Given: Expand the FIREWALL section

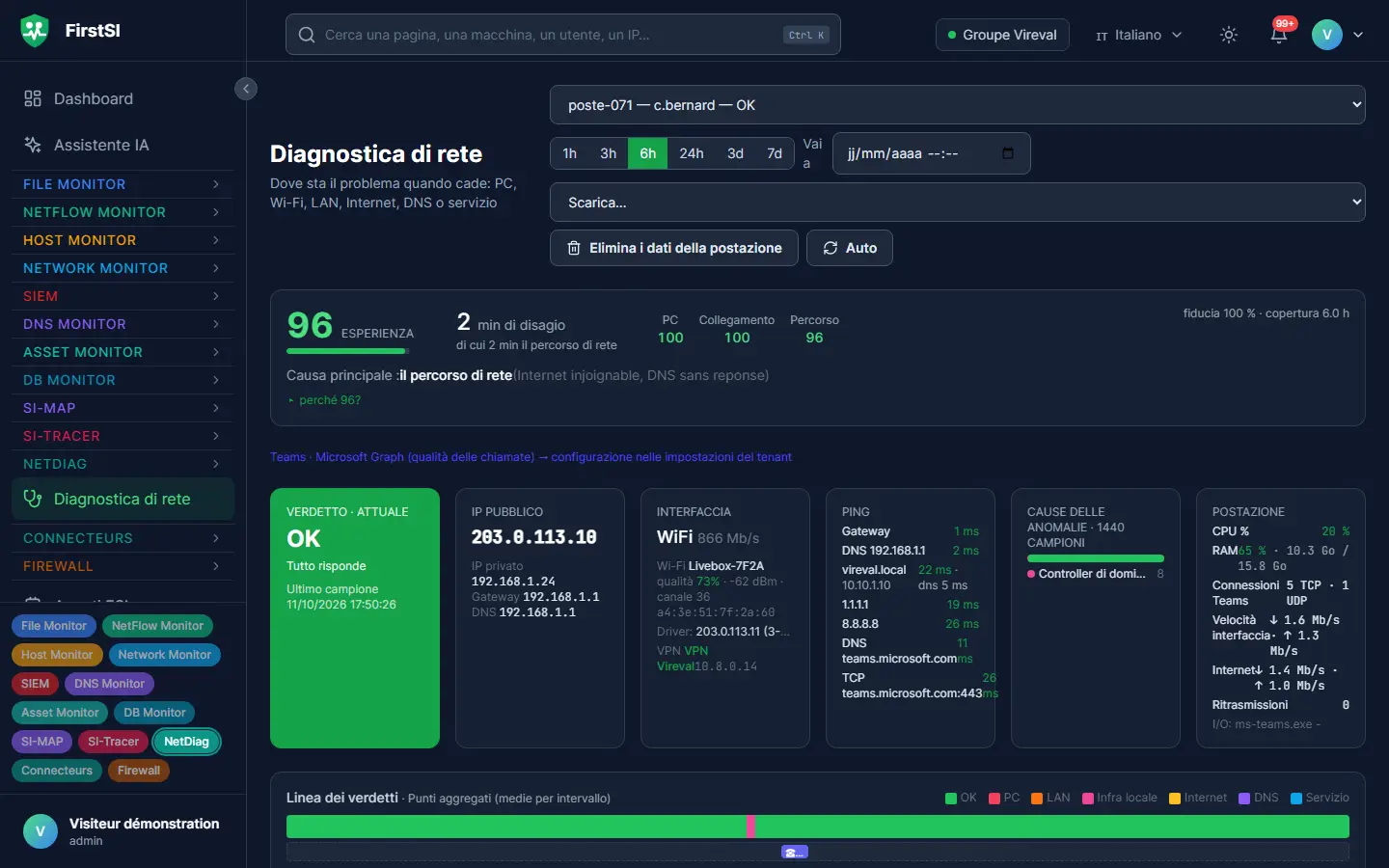Looking at the screenshot, I should tap(123, 566).
